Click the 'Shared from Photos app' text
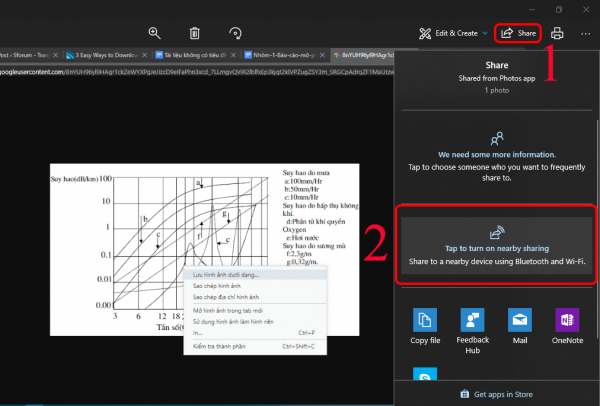Image resolution: width=600 pixels, height=406 pixels. [497, 78]
